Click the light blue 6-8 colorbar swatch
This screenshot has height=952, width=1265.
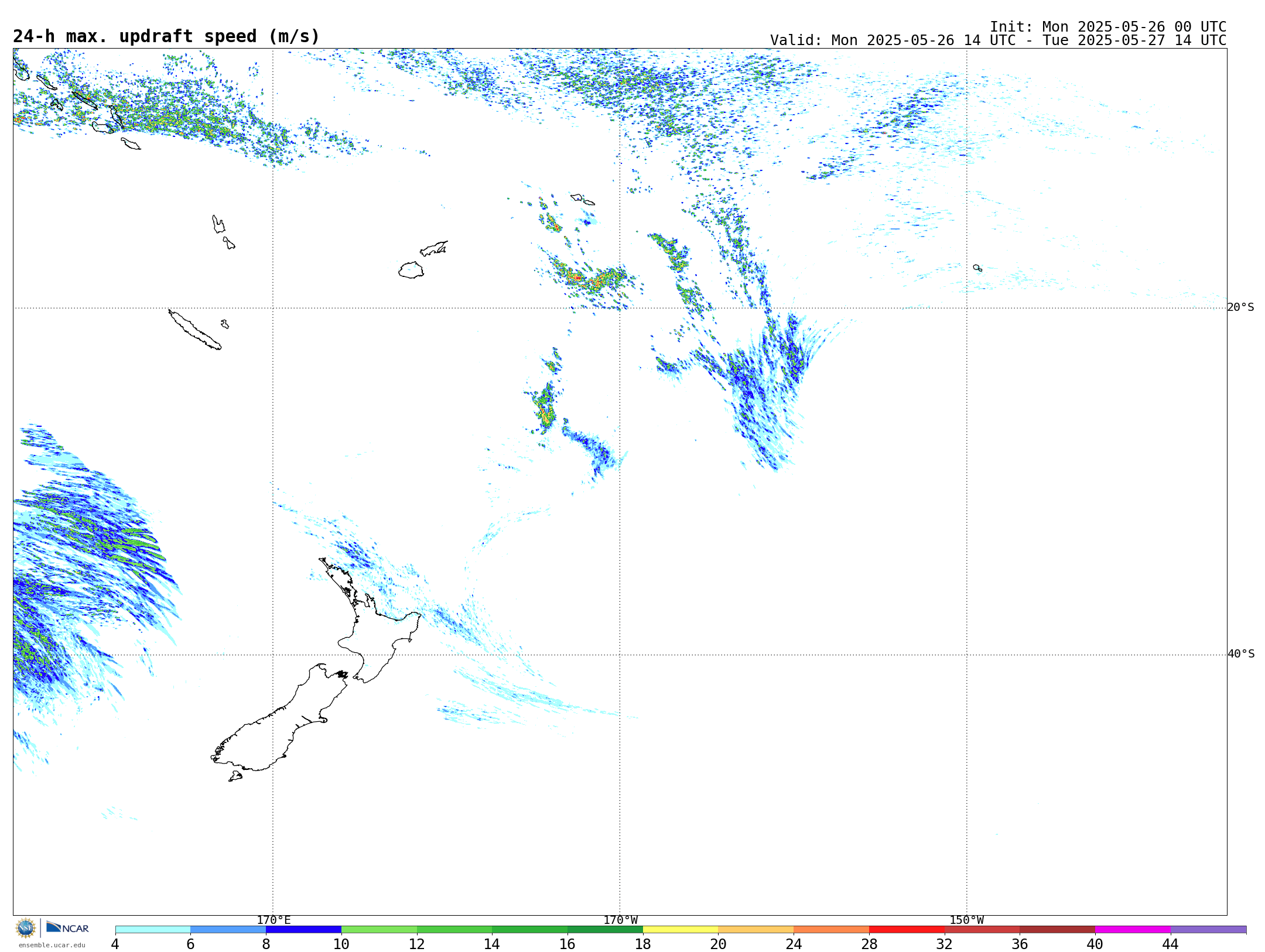pyautogui.click(x=228, y=930)
